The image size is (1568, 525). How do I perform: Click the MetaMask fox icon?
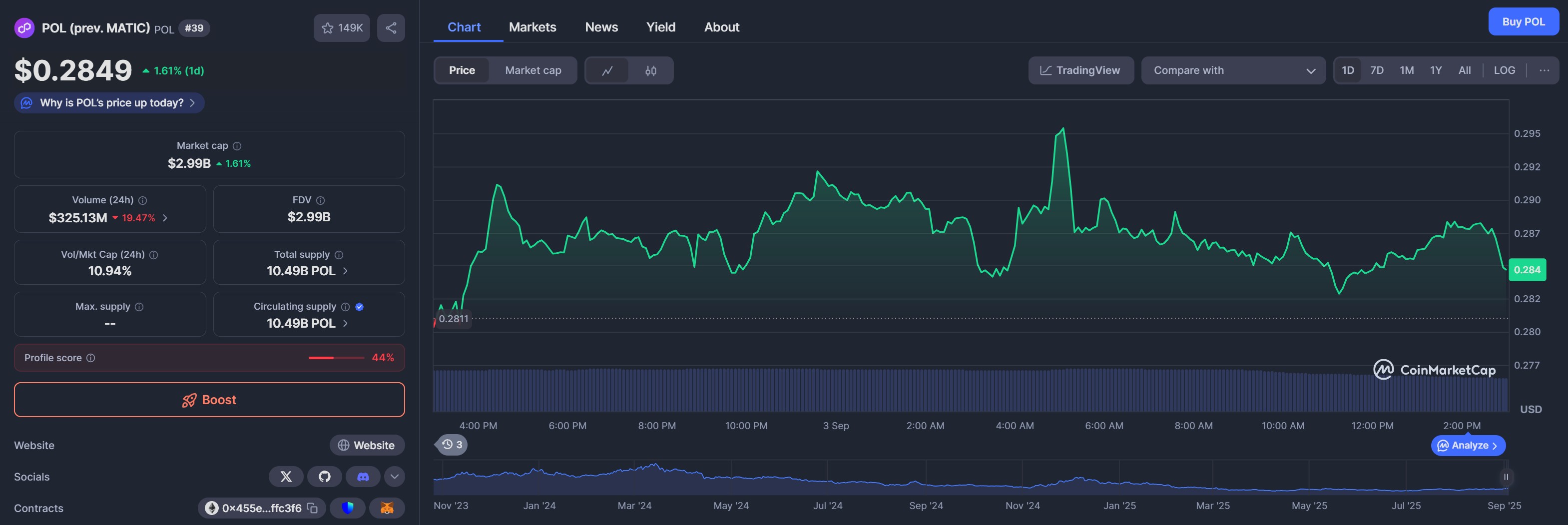[387, 508]
